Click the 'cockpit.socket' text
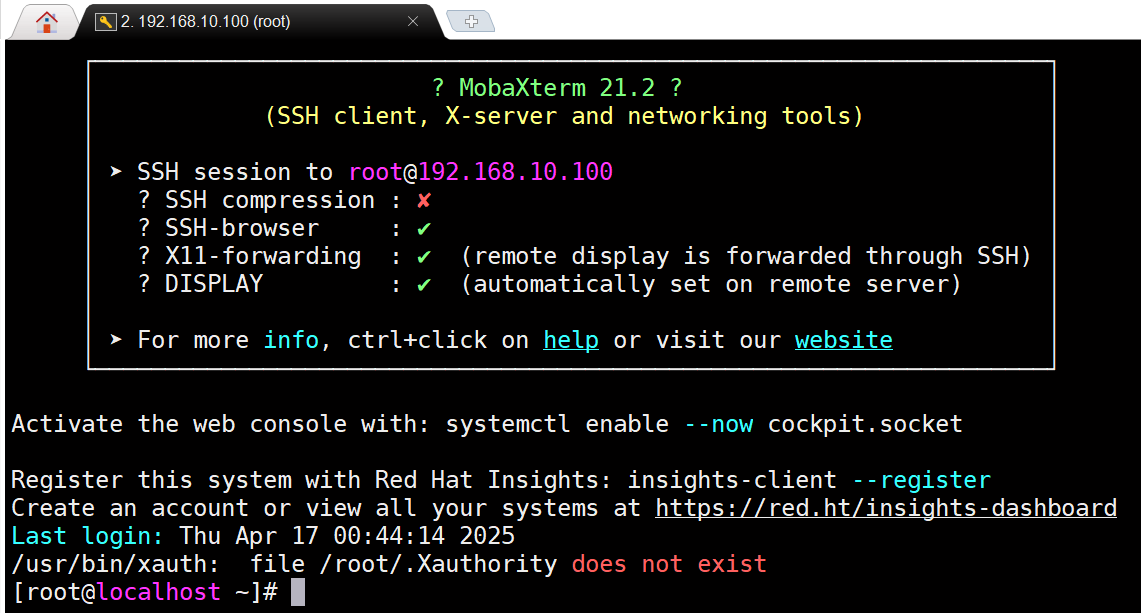 point(865,424)
